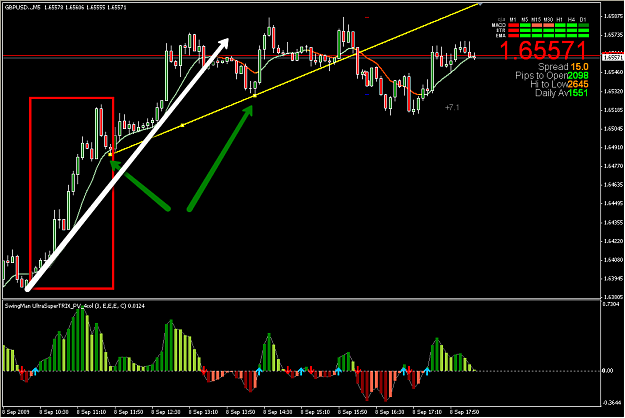Screen dimensions: 625x418
Task: Click the 8 Sep 17:50 time axis label
Action: 464,412
